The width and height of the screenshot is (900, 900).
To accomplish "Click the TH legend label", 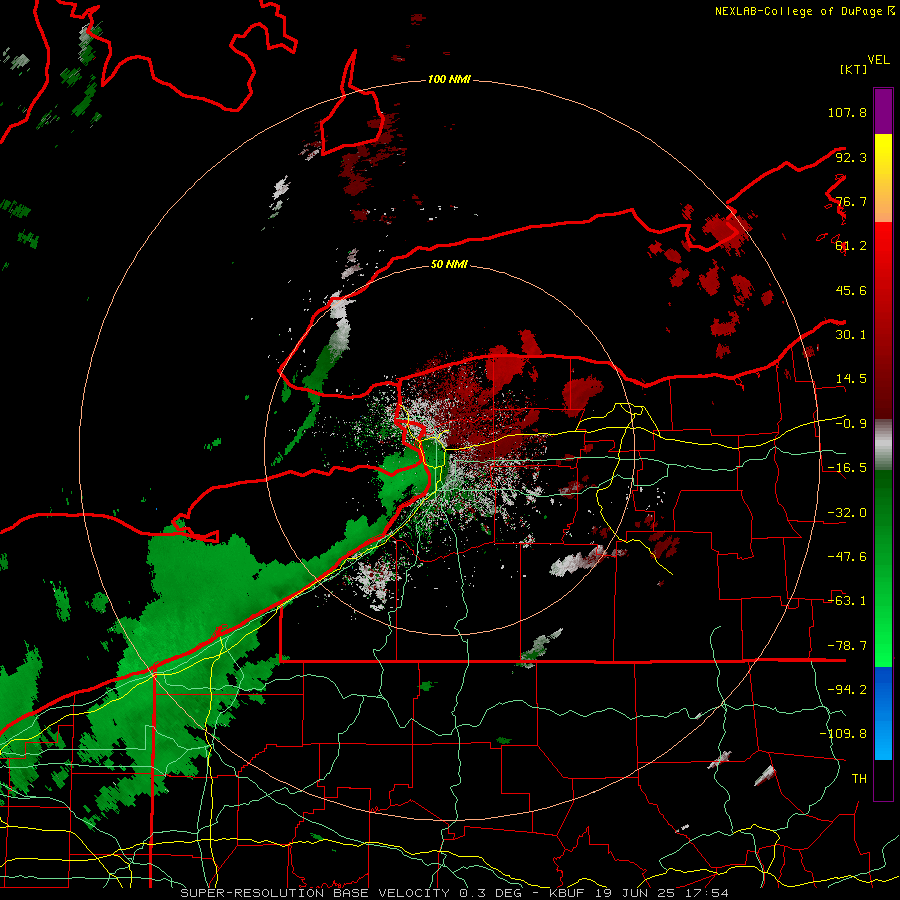I will [859, 779].
